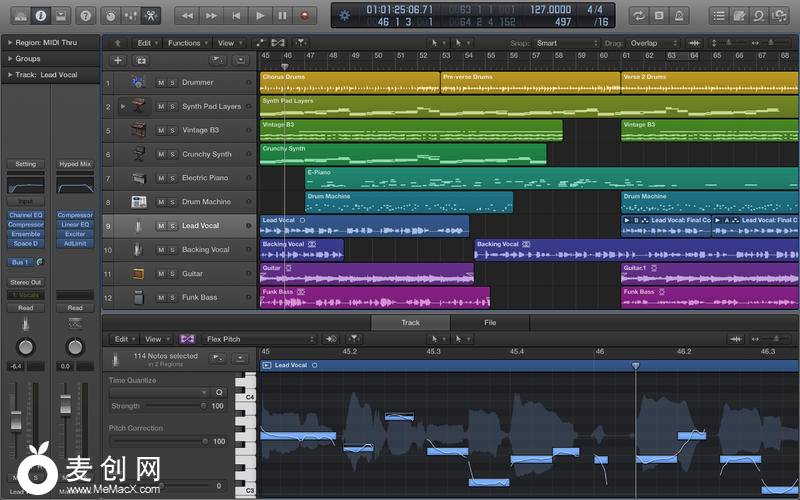Open the Snap mode dropdown

click(x=565, y=44)
